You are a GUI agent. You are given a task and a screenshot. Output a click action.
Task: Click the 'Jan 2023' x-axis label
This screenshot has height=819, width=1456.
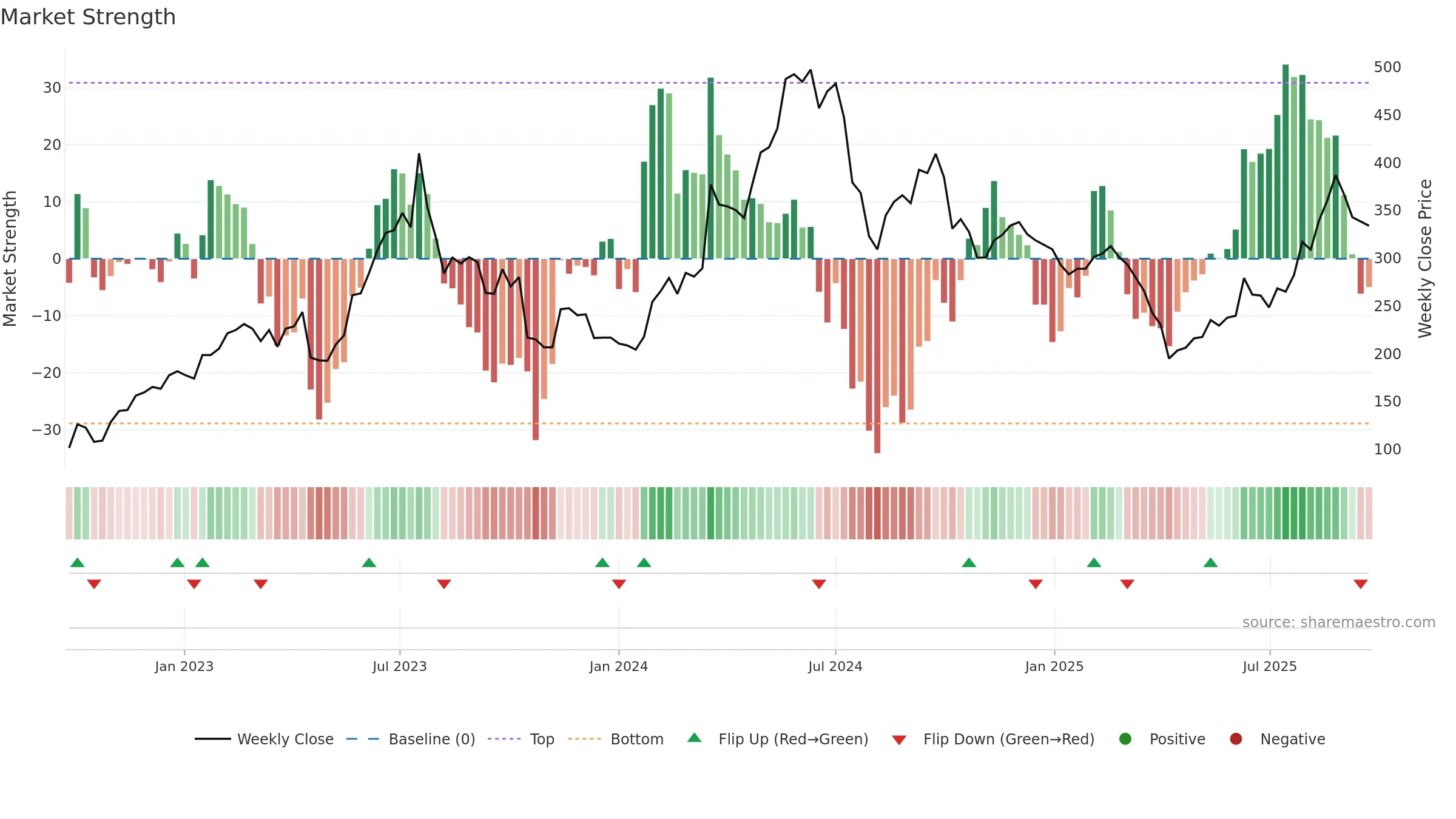184,667
